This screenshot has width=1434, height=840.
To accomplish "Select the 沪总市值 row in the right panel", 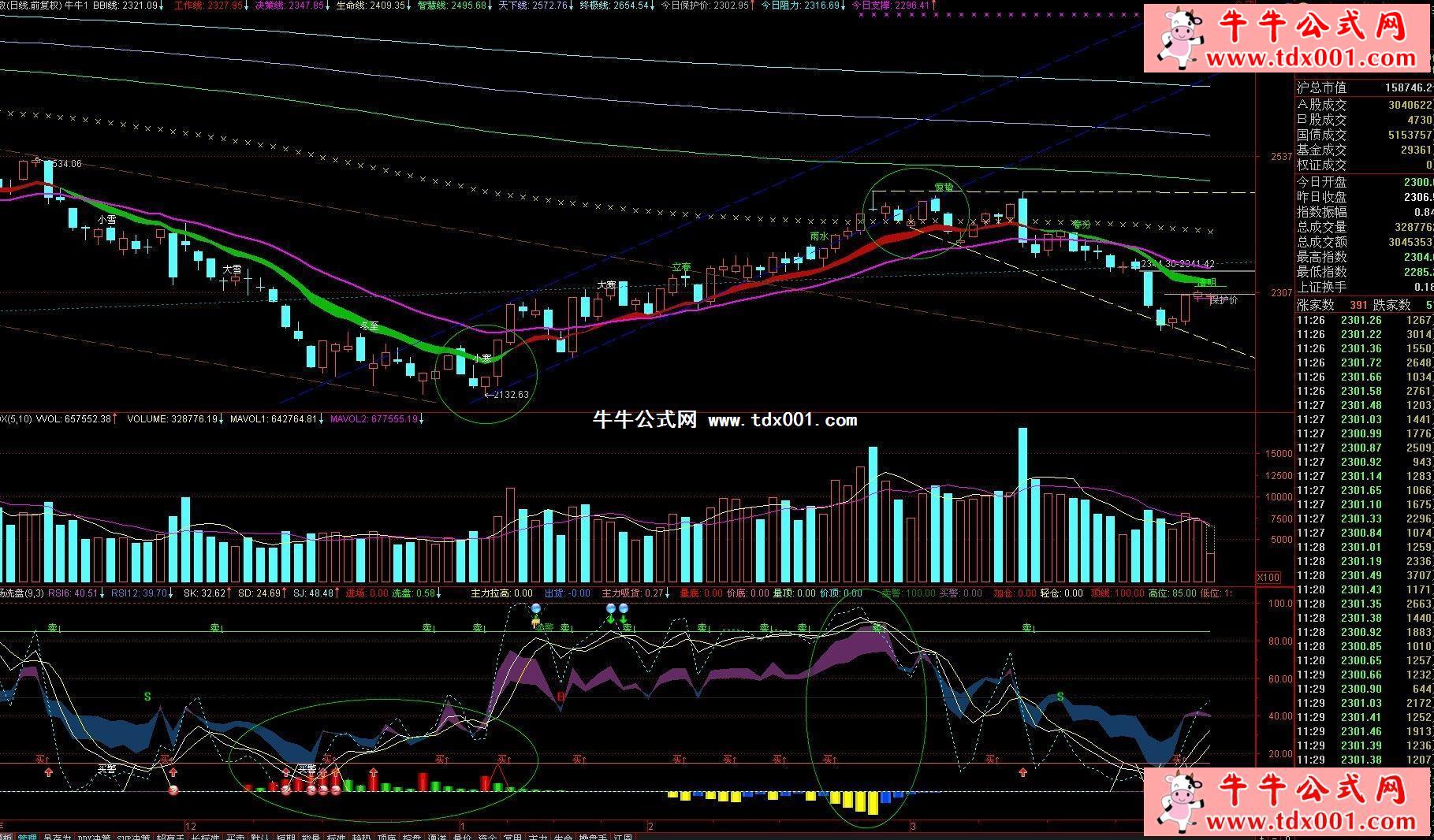I will 1364,88.
